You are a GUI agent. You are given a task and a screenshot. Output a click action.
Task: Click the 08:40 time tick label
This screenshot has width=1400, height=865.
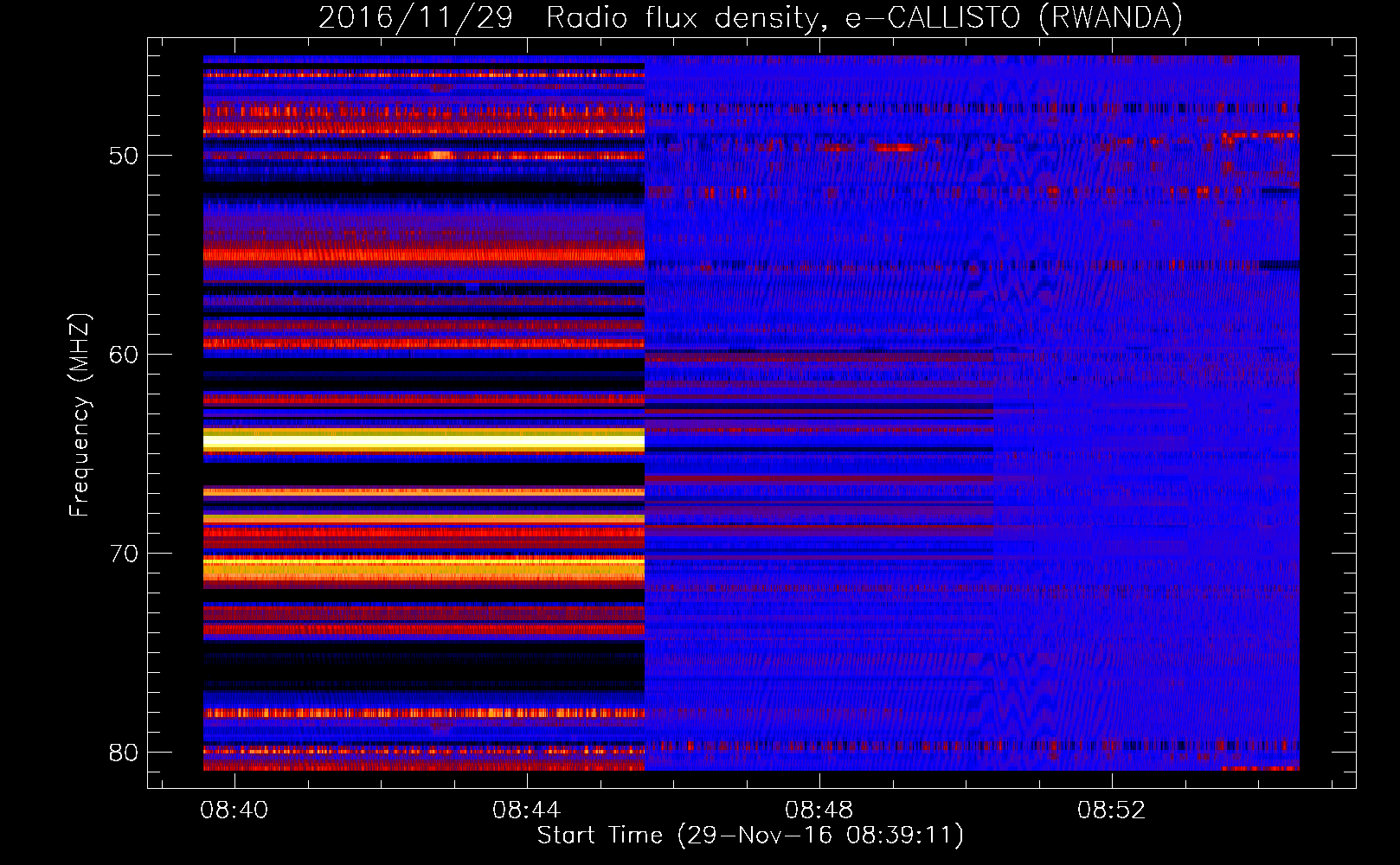pos(234,811)
